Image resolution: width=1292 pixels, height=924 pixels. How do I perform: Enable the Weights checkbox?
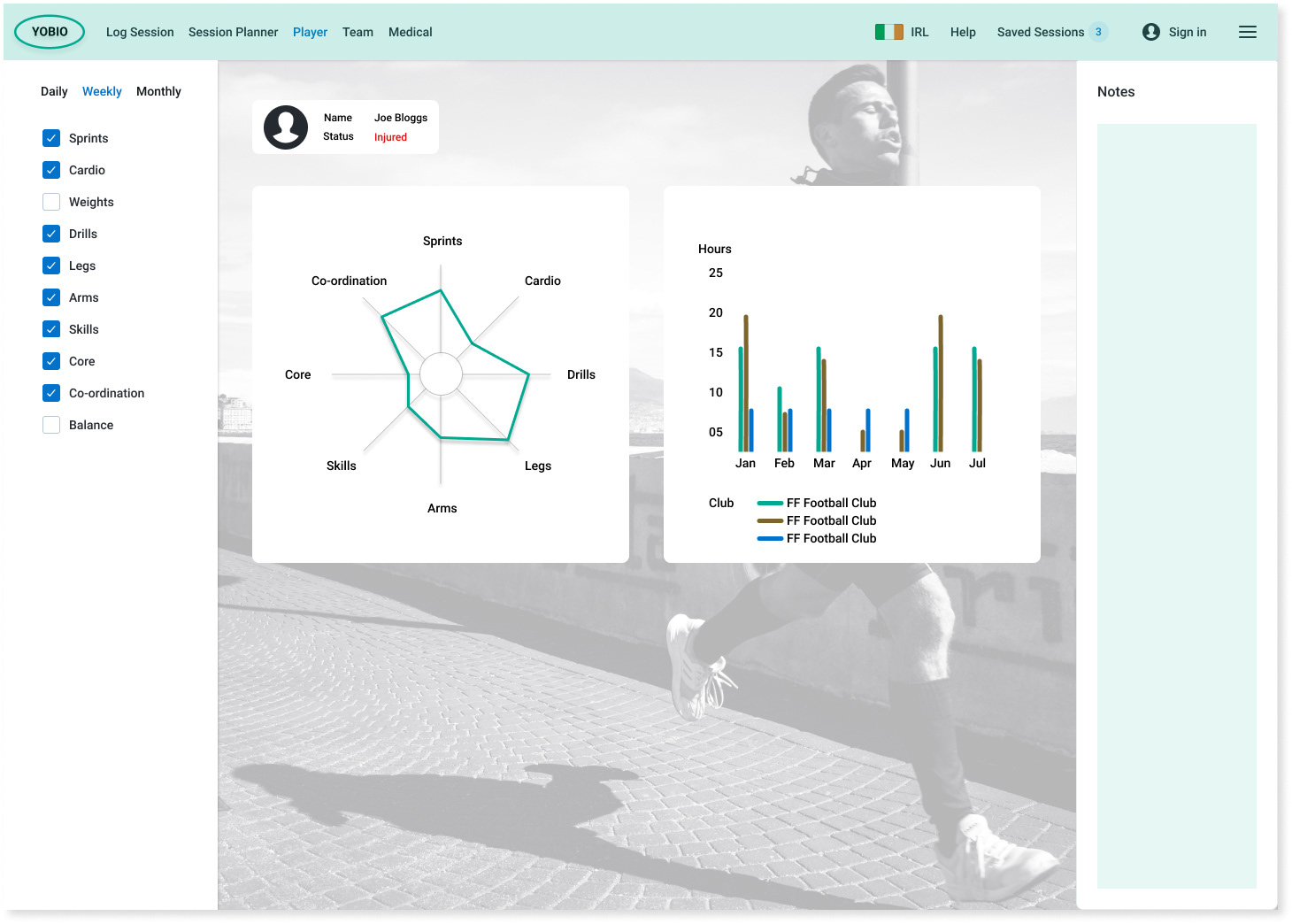coord(51,202)
